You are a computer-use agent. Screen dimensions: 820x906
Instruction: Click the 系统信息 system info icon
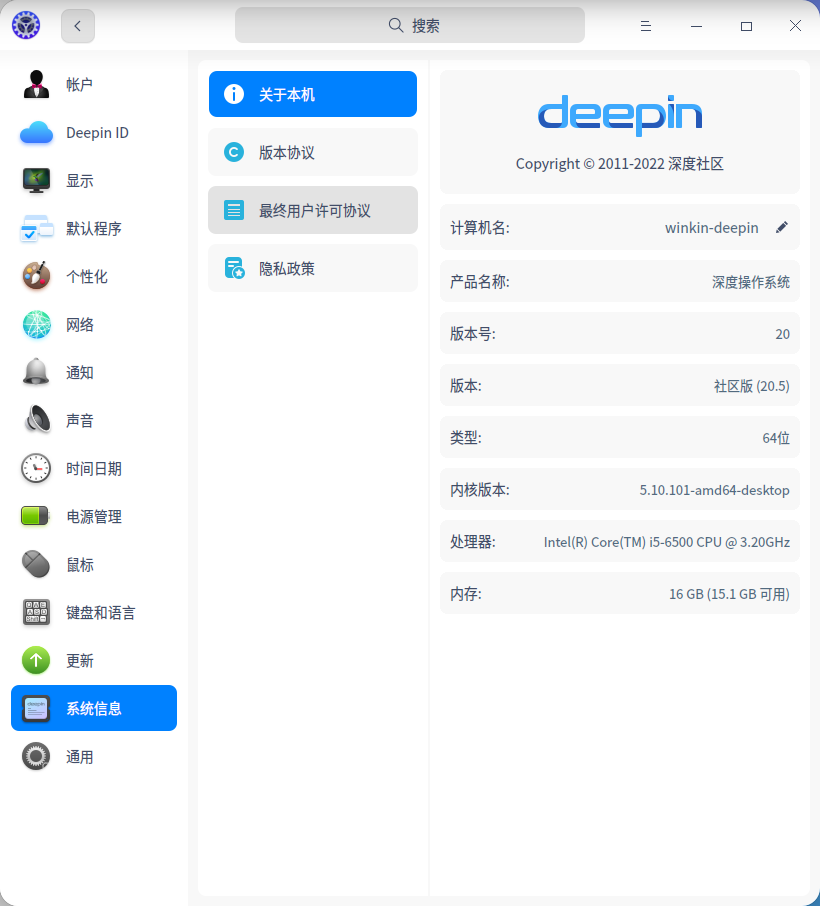pyautogui.click(x=36, y=708)
